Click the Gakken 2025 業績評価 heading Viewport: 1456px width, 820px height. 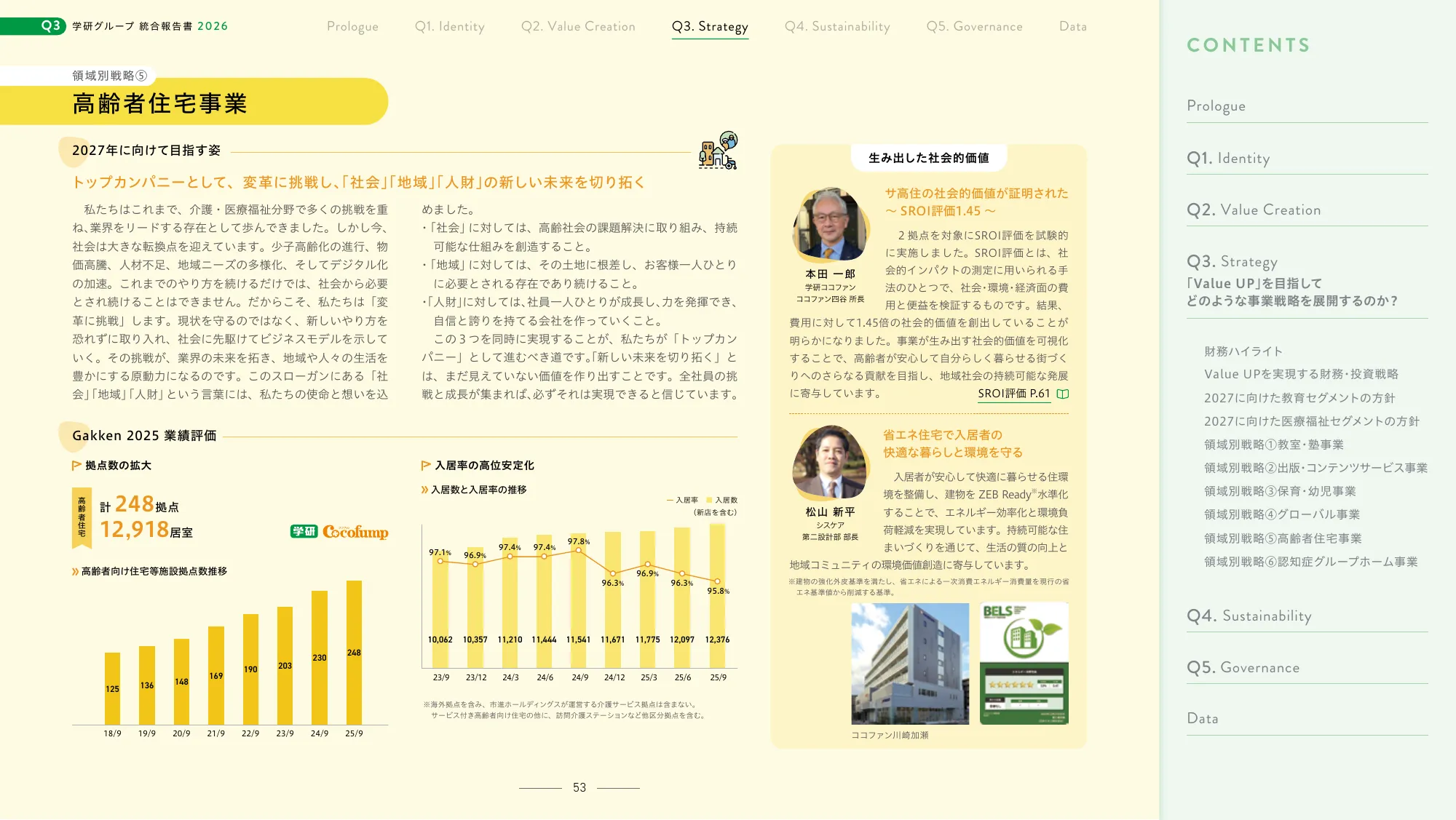144,435
